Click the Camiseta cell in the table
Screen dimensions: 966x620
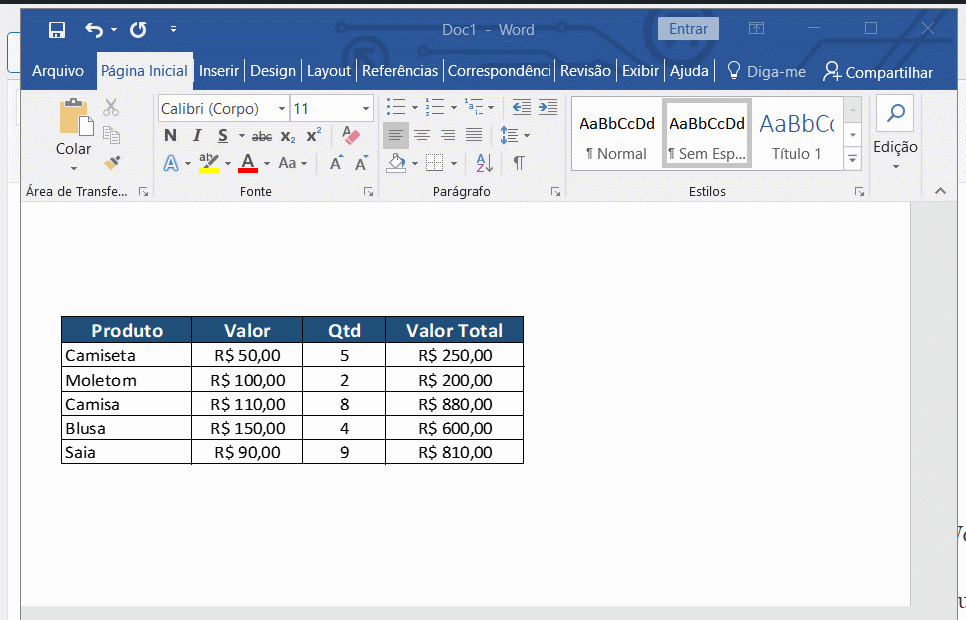100,355
